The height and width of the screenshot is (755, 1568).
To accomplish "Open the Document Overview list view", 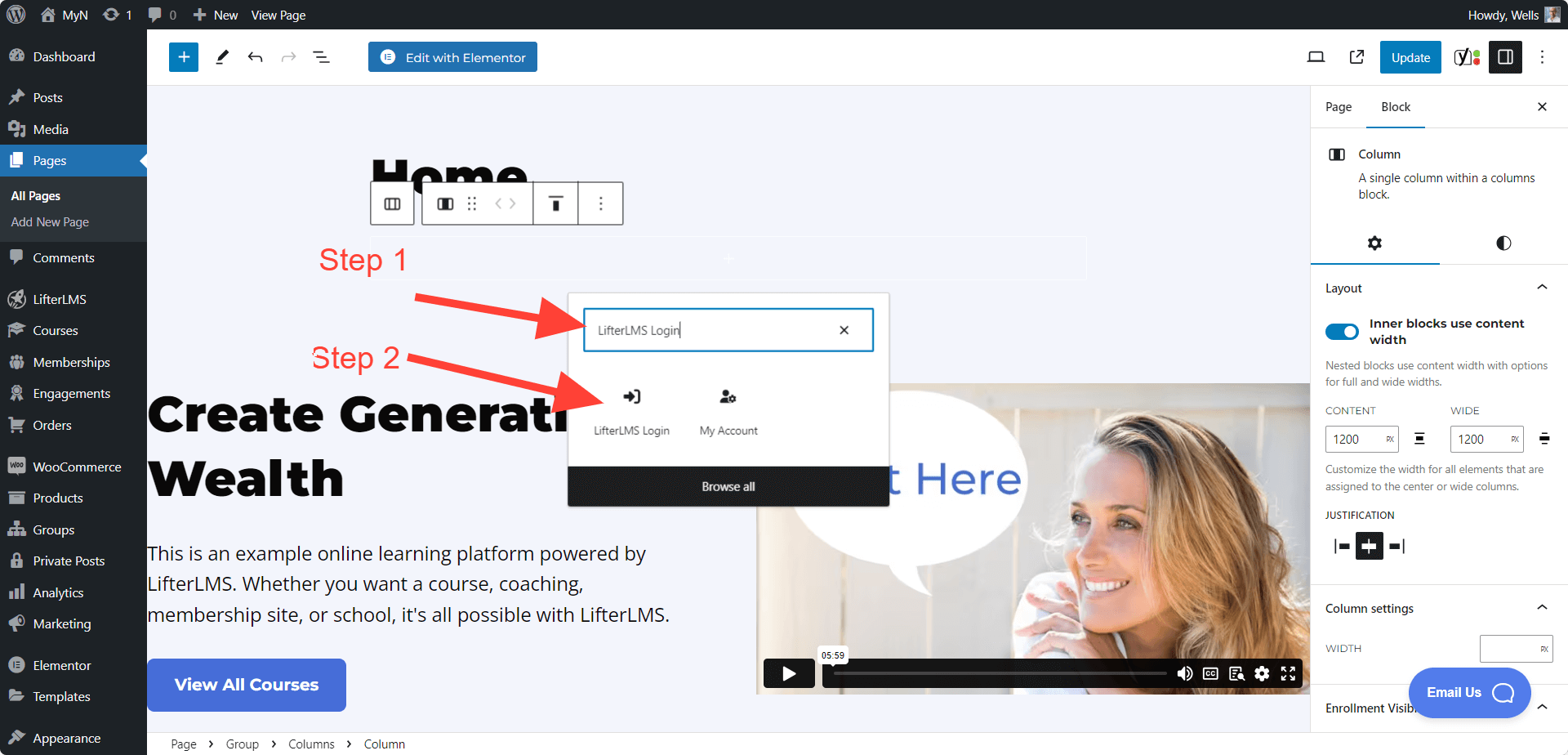I will pyautogui.click(x=322, y=57).
